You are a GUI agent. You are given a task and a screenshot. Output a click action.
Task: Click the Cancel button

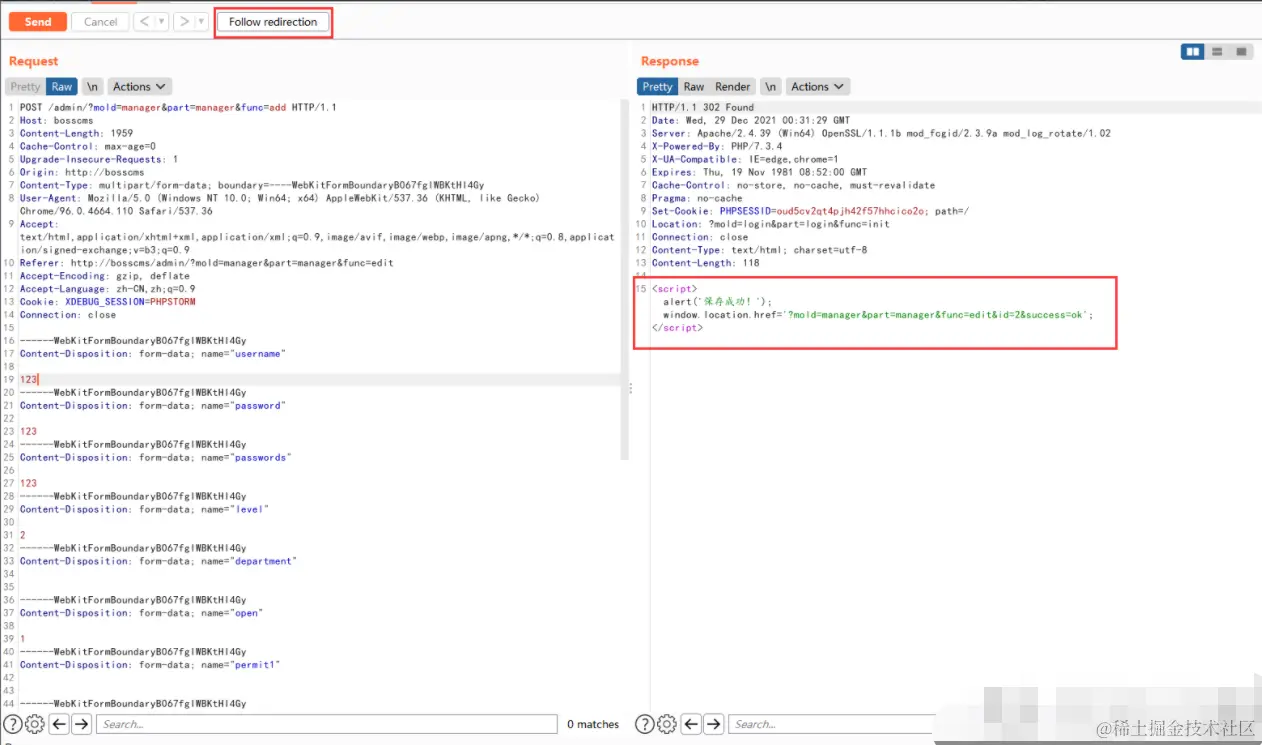[x=100, y=22]
